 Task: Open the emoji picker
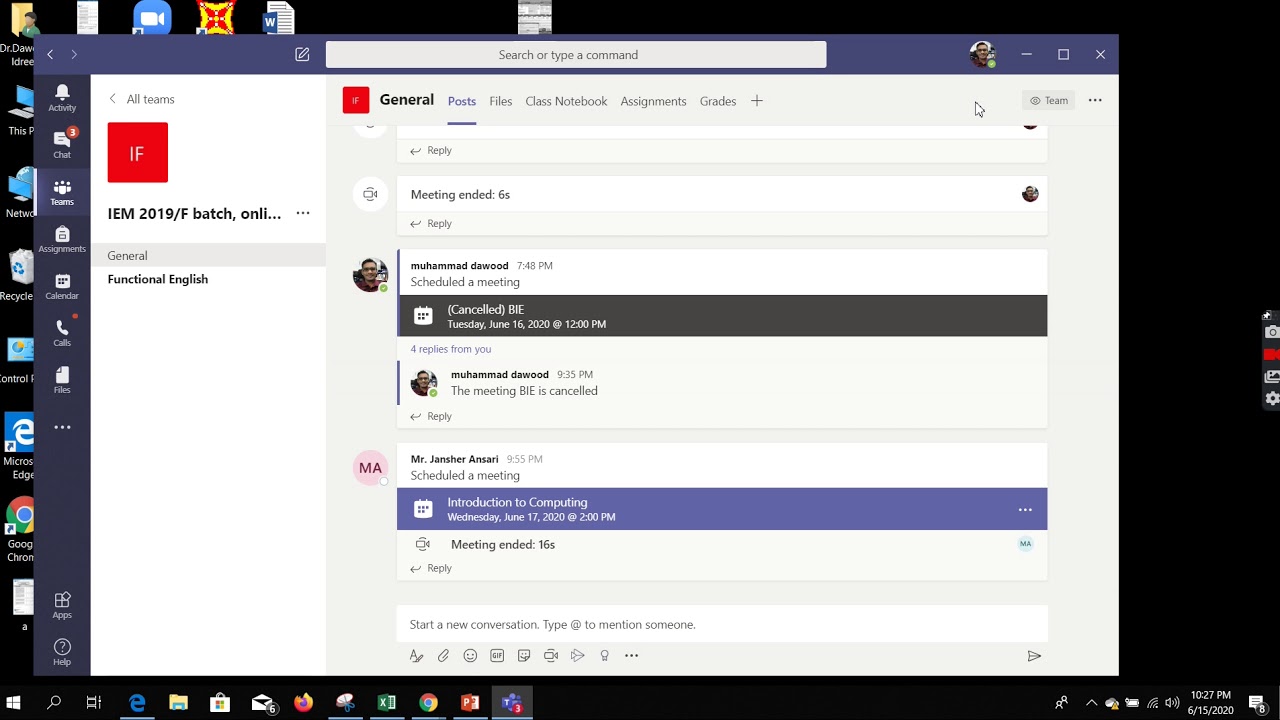point(470,656)
